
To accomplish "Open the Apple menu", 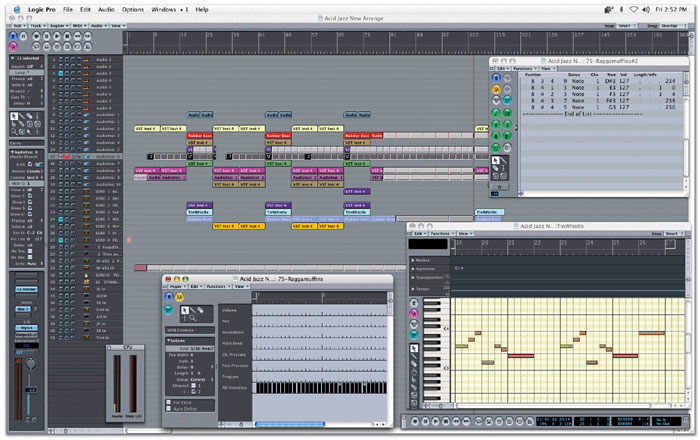I will [x=17, y=9].
